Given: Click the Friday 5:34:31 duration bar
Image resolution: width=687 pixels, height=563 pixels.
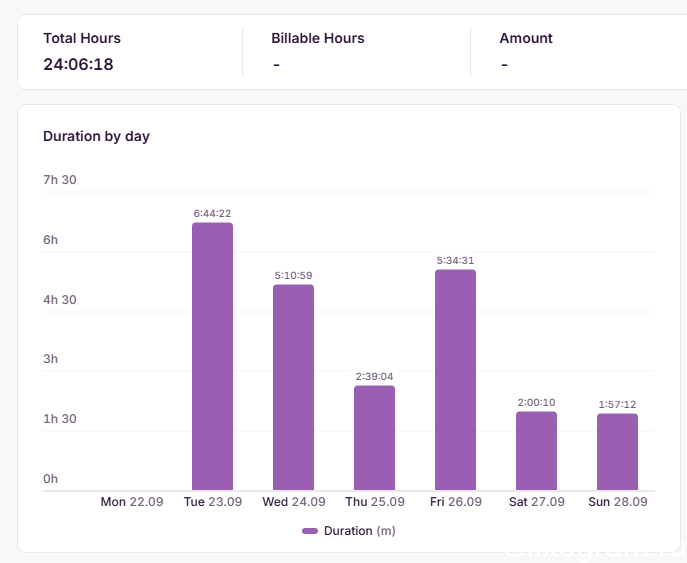Looking at the screenshot, I should 456,380.
